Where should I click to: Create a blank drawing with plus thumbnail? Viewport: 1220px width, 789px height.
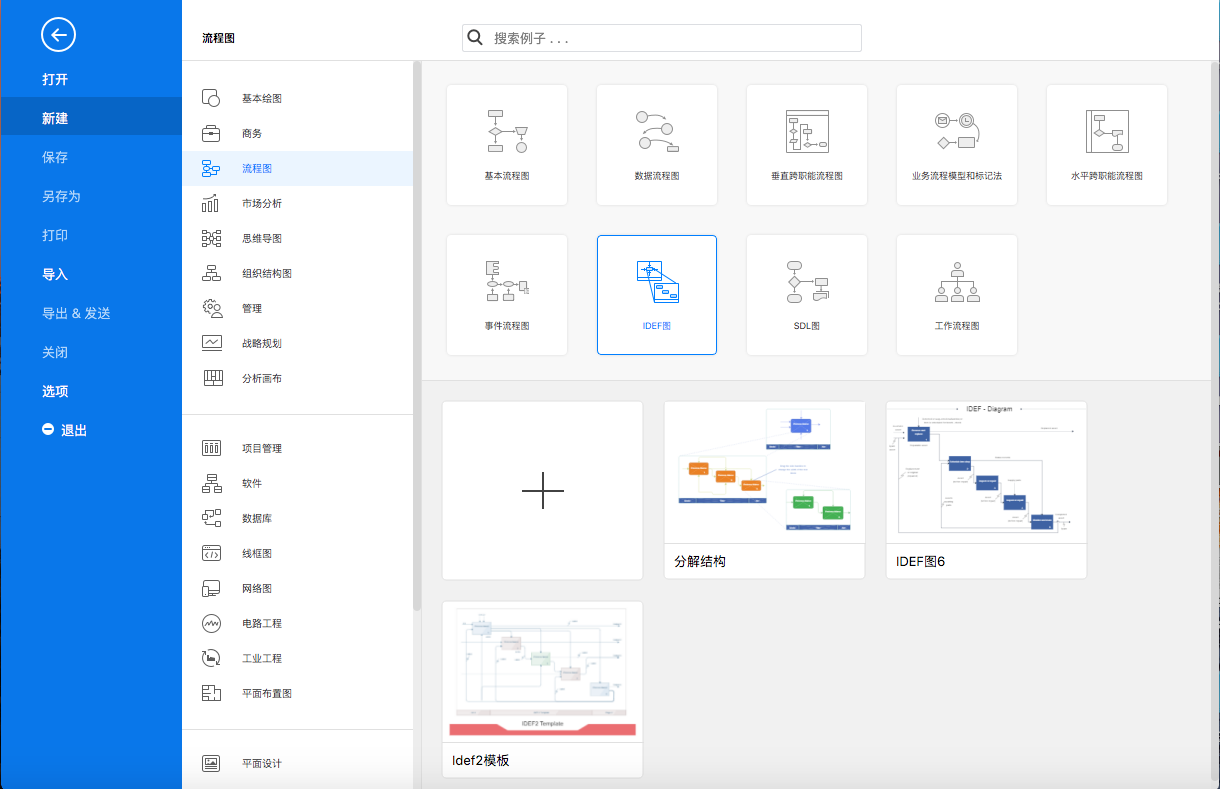543,490
